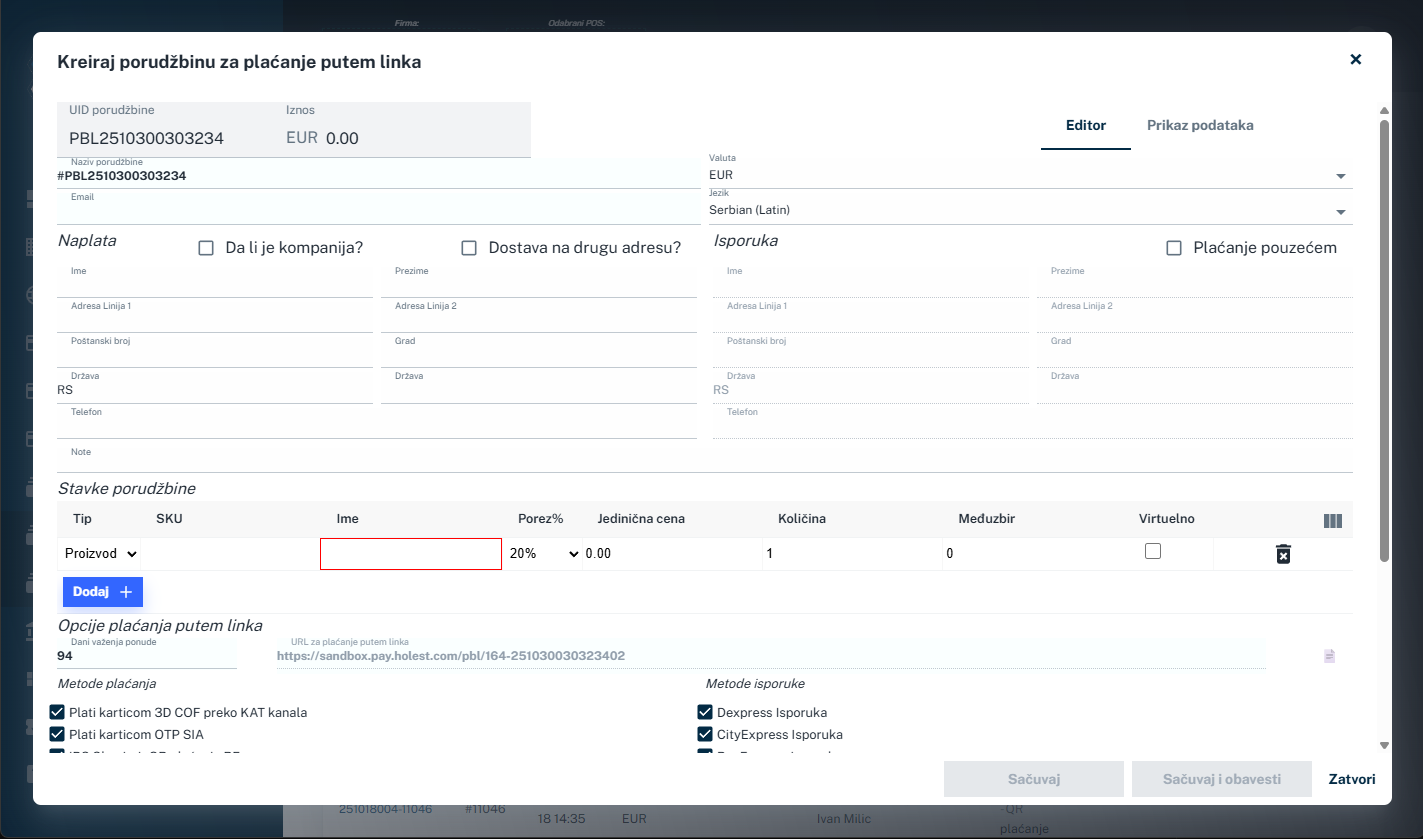Click the red-highlighted Ime field in the item row
This screenshot has width=1423, height=839.
(410, 553)
